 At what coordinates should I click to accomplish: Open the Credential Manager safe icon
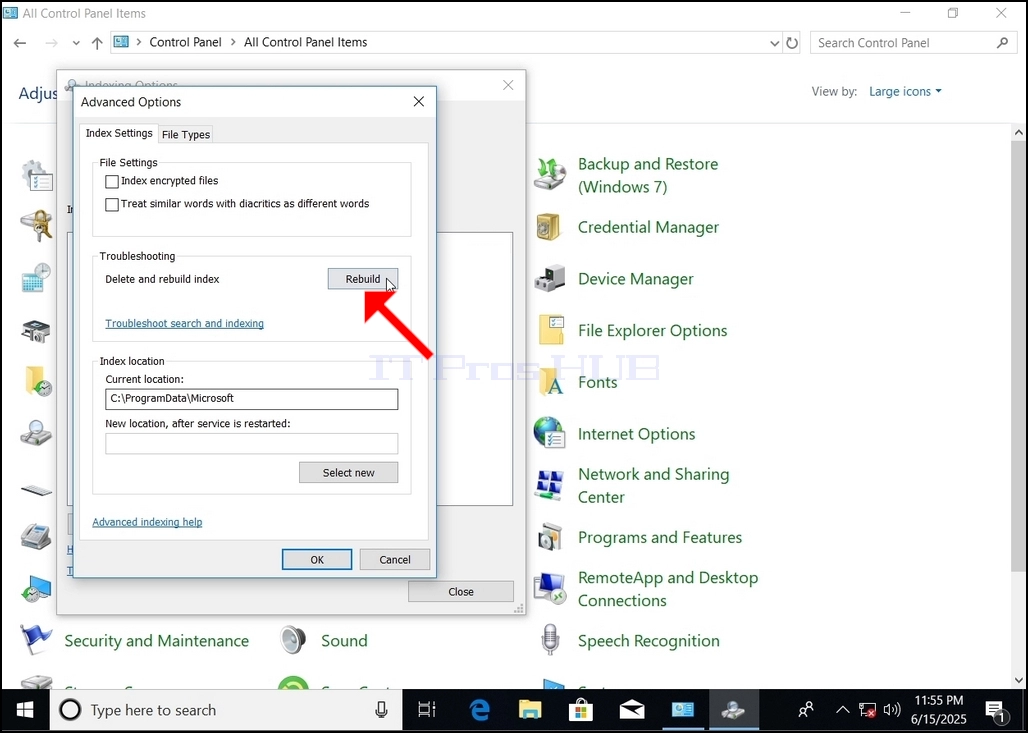(x=548, y=227)
